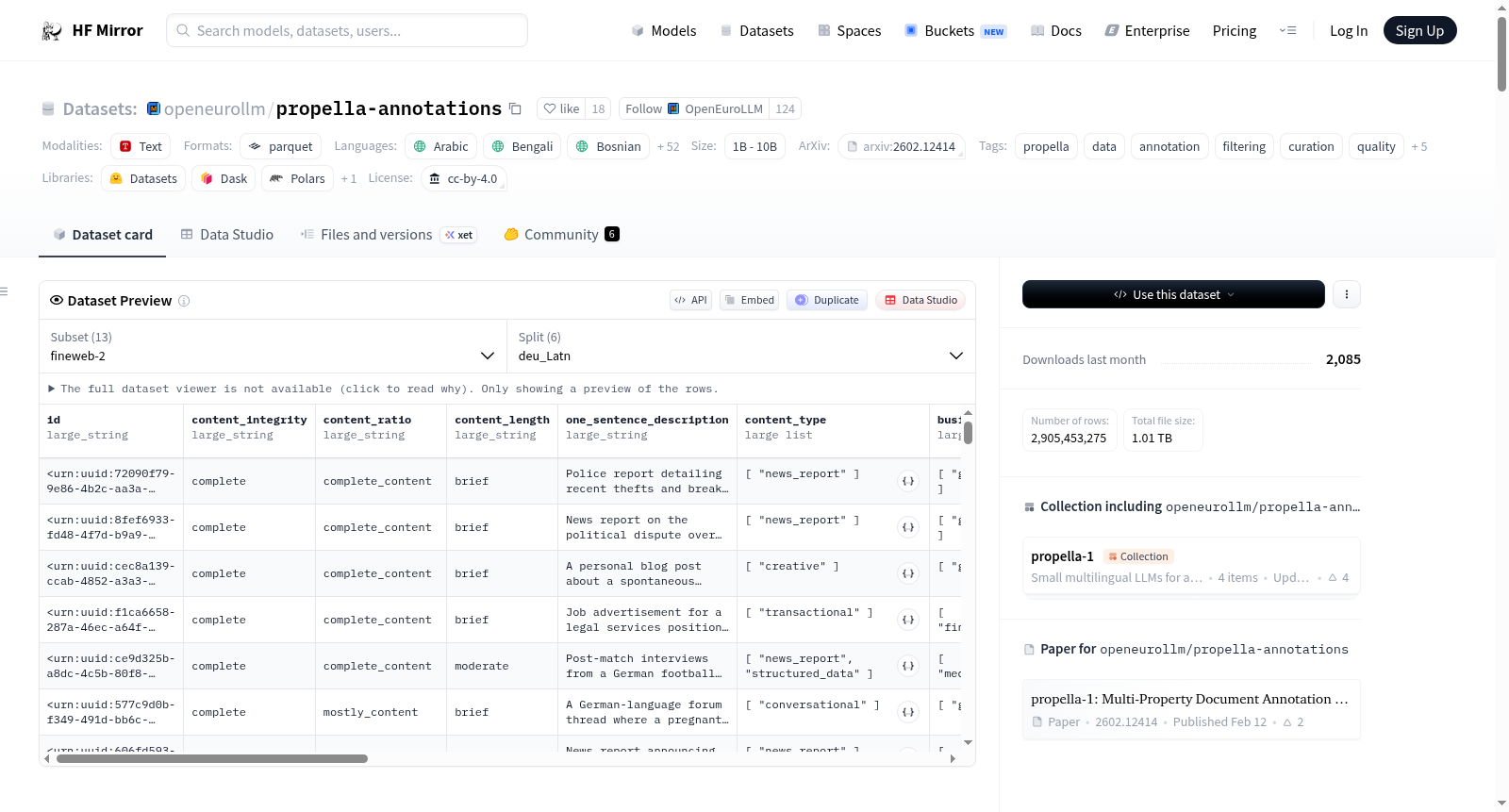Show the 1 additional library

(349, 178)
